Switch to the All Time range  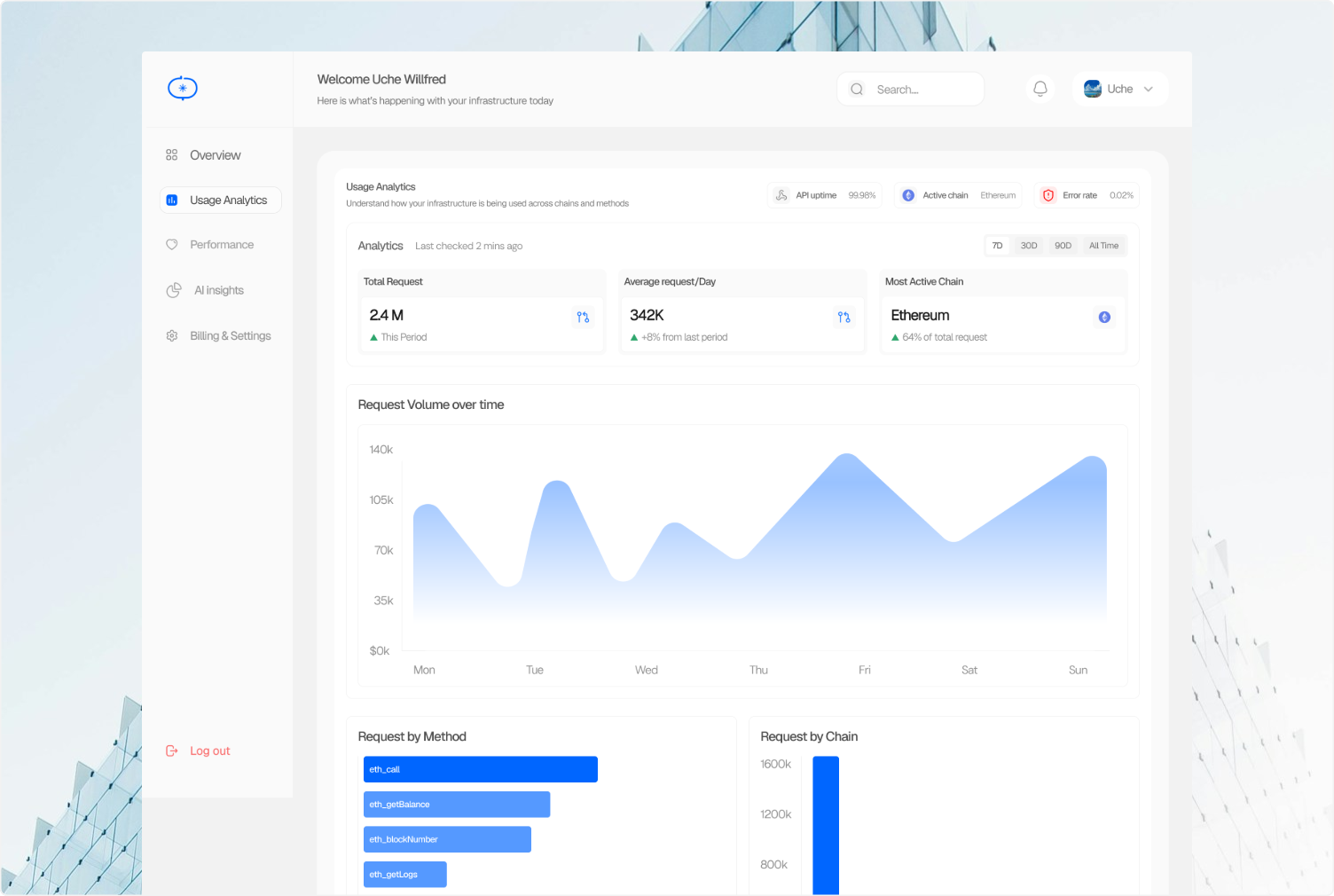[1104, 246]
